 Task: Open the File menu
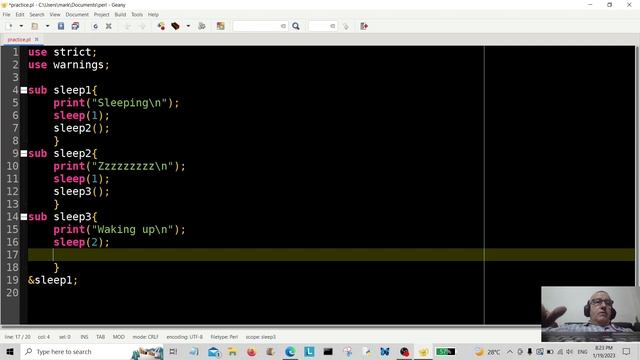click(x=7, y=15)
